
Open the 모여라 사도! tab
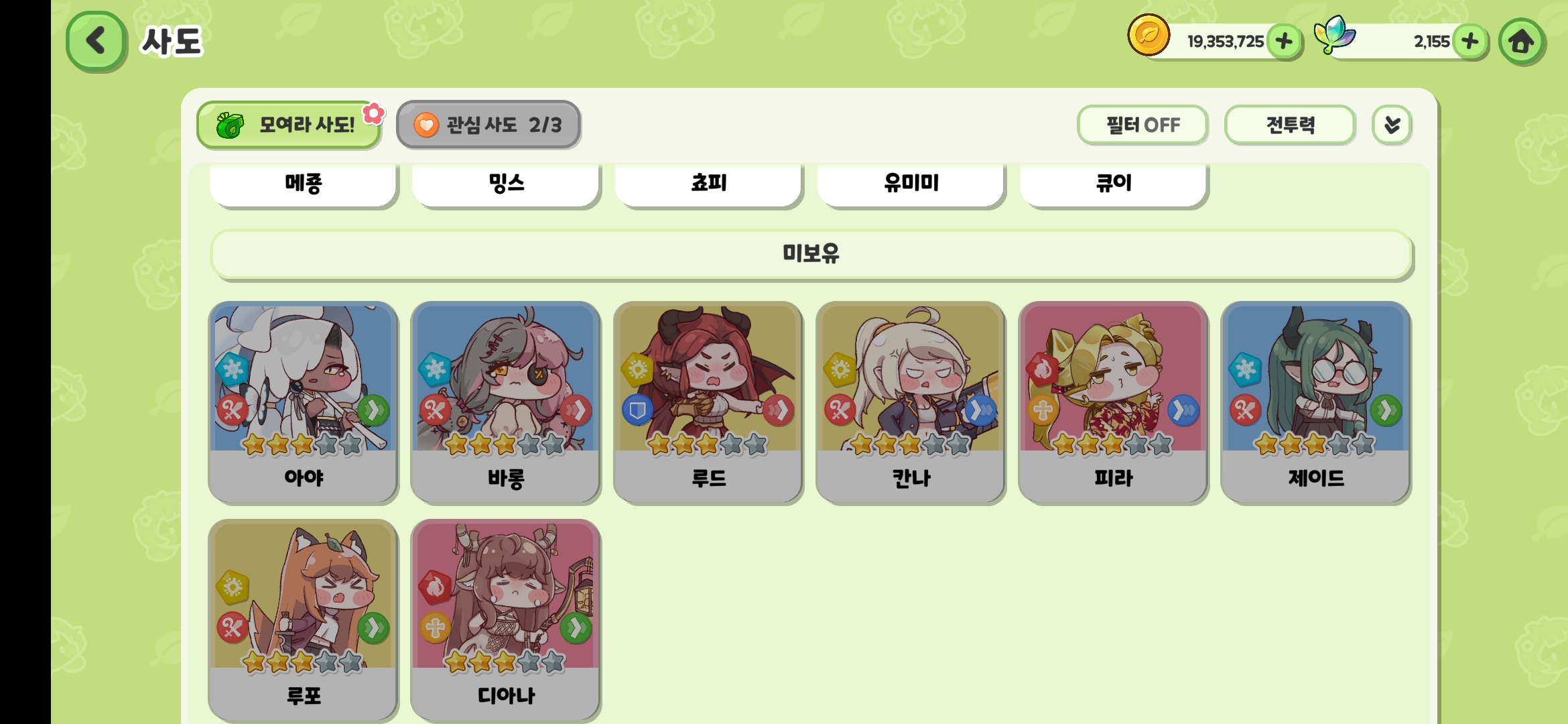pos(289,125)
